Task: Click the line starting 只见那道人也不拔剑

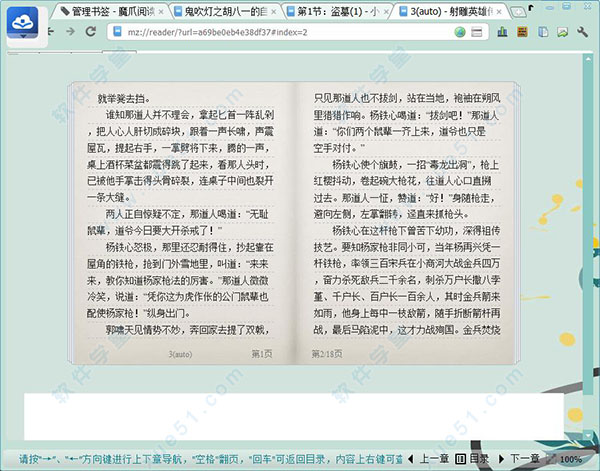Action: point(407,98)
